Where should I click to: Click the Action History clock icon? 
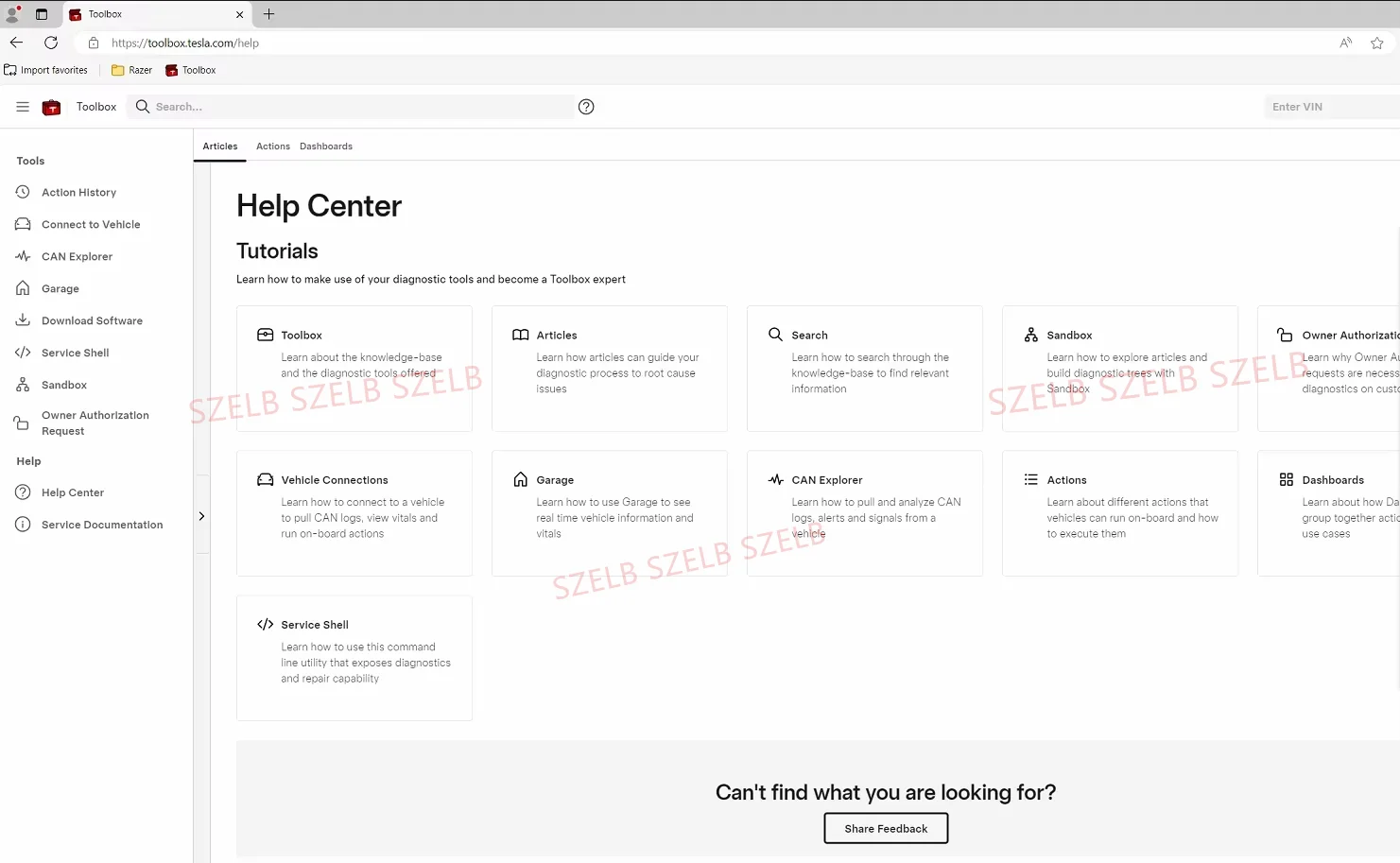pyautogui.click(x=23, y=192)
